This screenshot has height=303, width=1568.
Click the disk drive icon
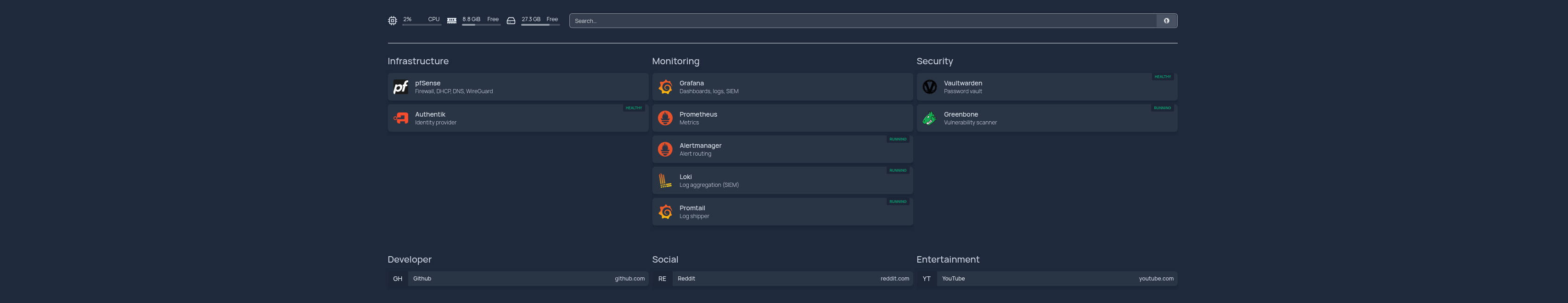[x=511, y=21]
